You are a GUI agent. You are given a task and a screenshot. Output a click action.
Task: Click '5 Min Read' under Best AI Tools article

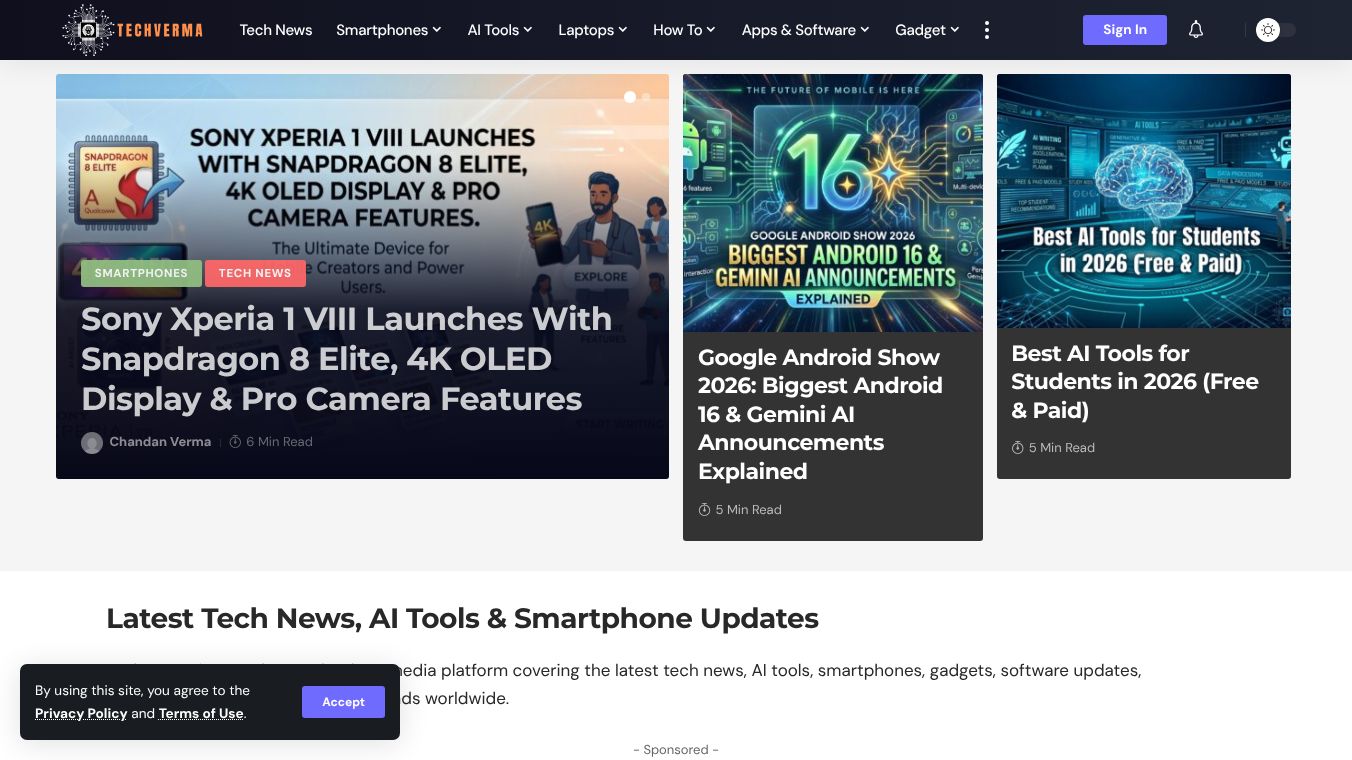point(1053,448)
